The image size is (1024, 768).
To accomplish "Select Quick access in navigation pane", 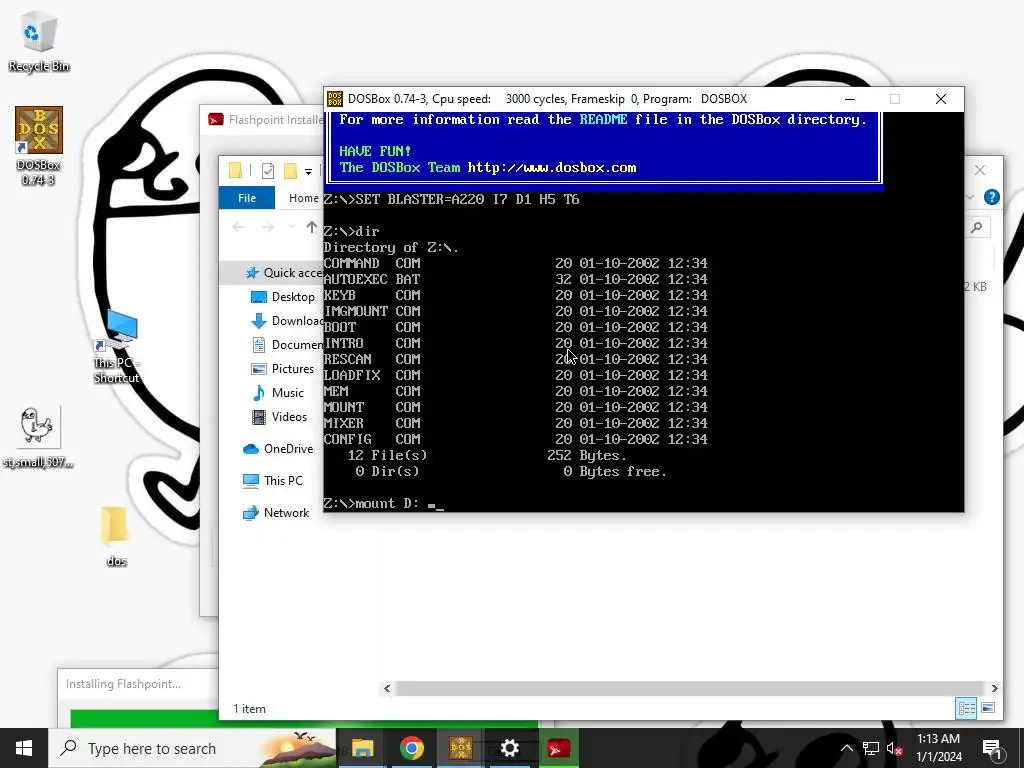I will (x=284, y=272).
